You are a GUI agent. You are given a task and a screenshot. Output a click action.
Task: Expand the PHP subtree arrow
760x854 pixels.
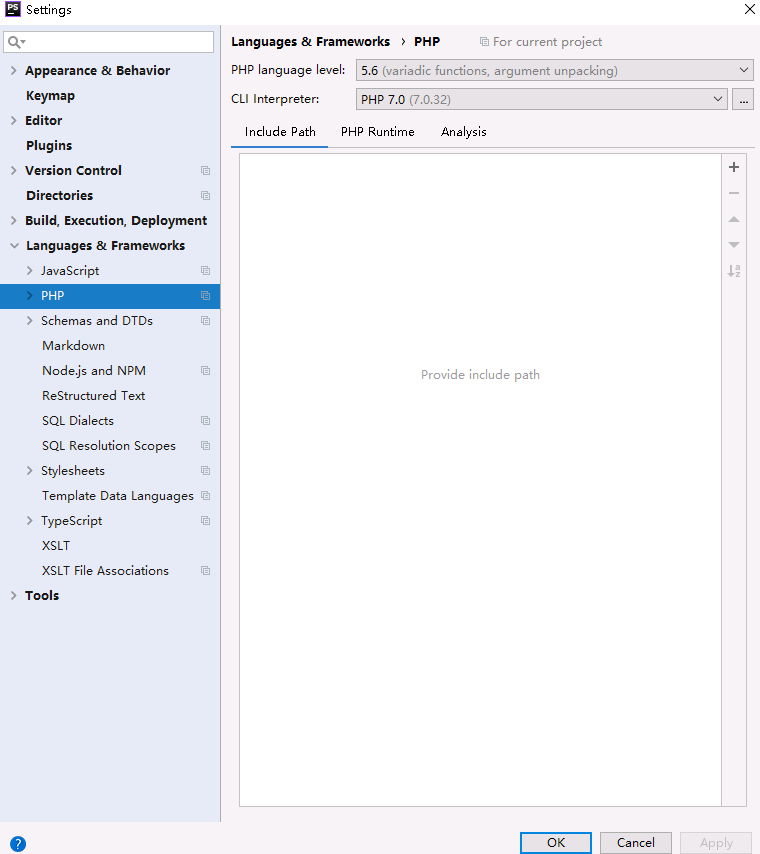pos(29,296)
